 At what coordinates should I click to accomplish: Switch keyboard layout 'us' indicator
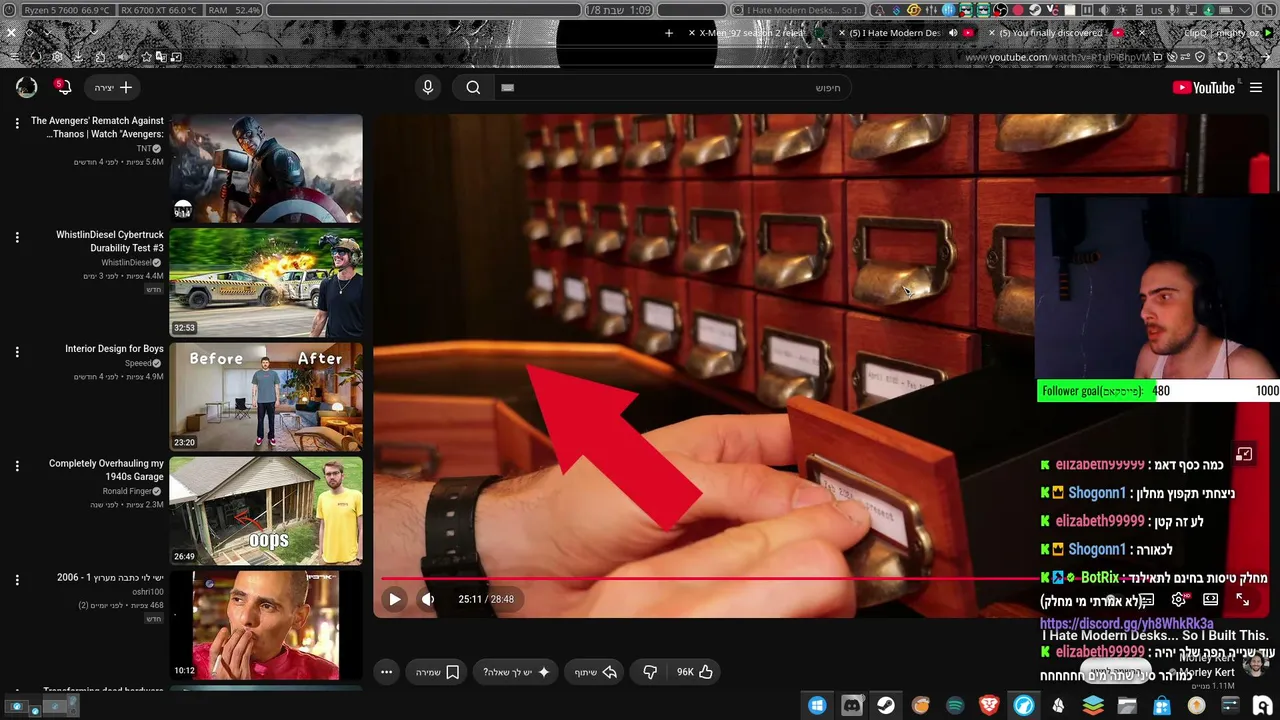(x=1157, y=10)
